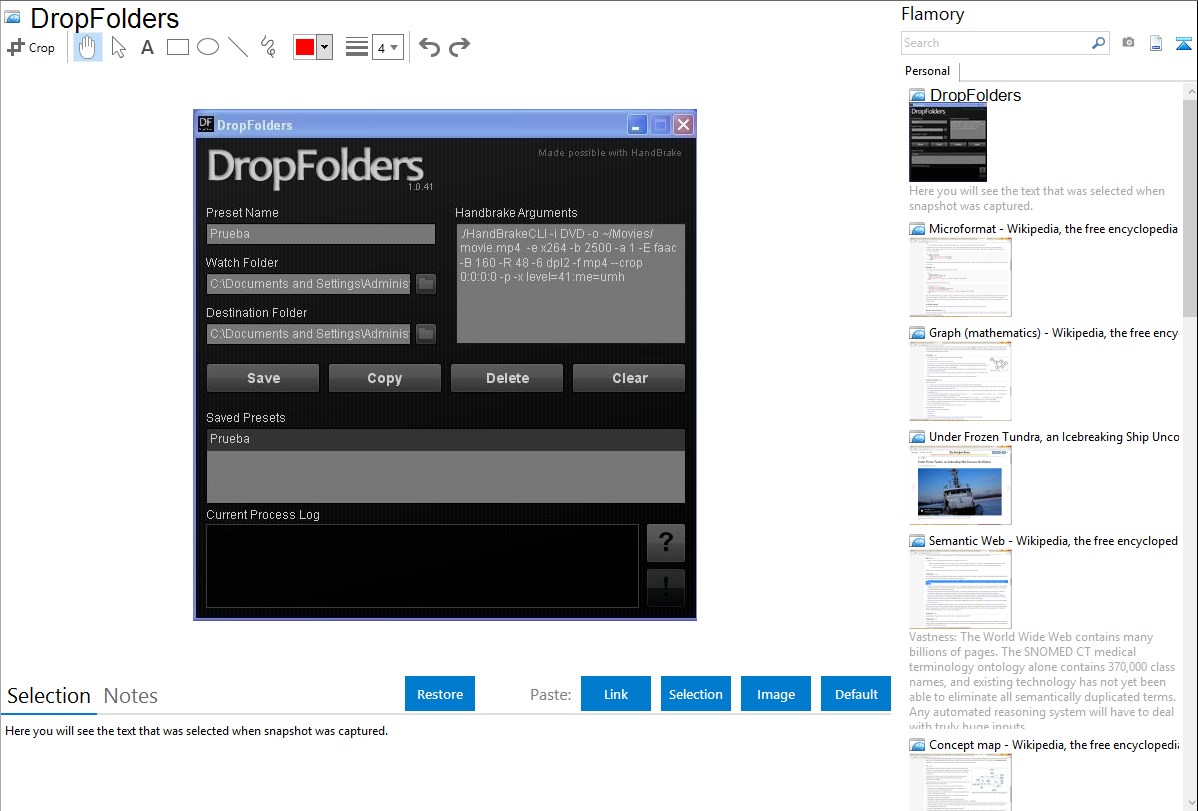
Task: Click the Paste Default button
Action: pyautogui.click(x=856, y=694)
